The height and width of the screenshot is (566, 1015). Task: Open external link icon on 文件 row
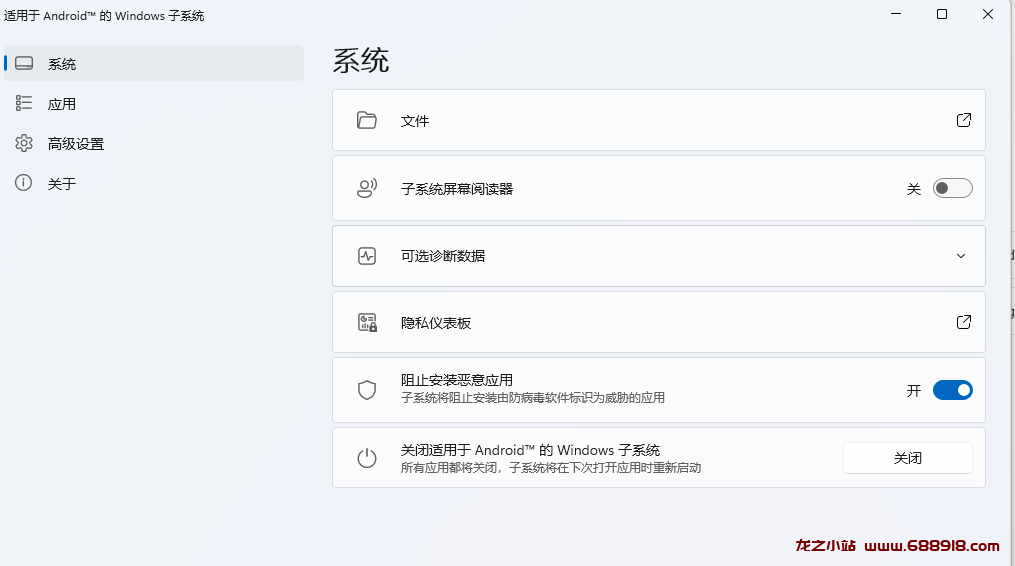click(x=964, y=120)
